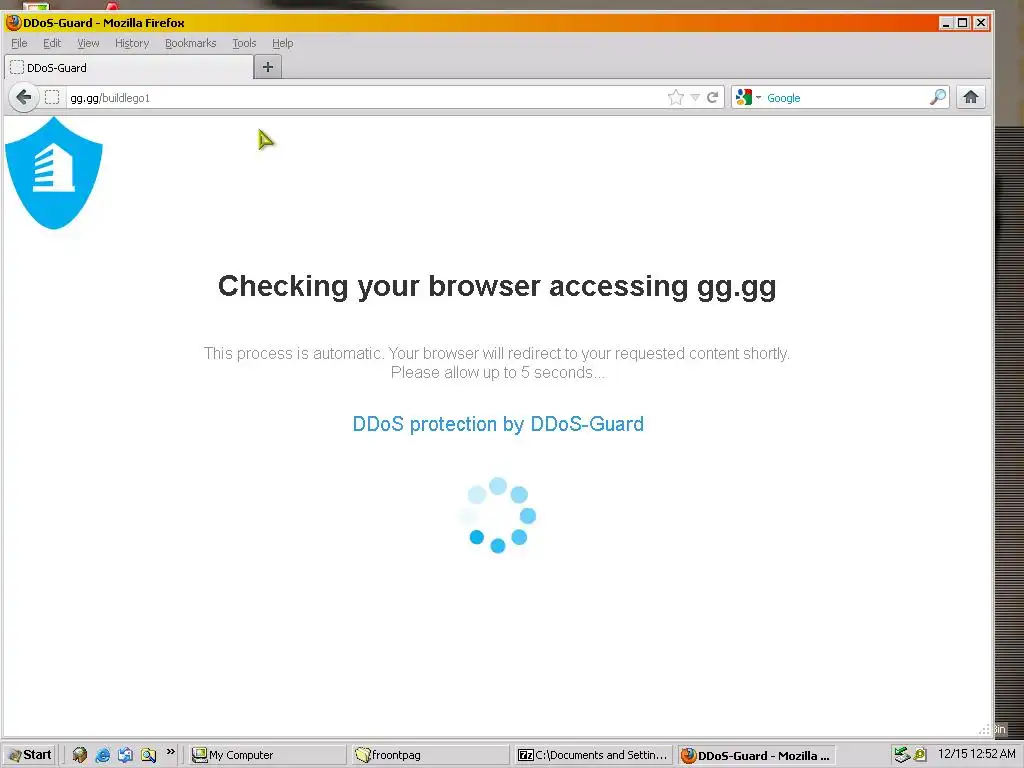The image size is (1024, 768).
Task: Open the Google search engine selector
Action: tap(748, 97)
